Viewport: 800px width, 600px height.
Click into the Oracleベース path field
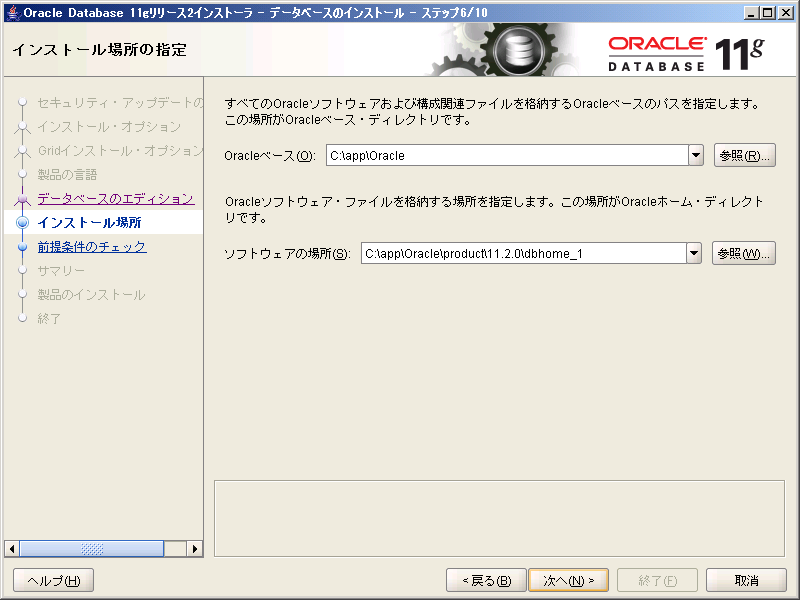[505, 156]
